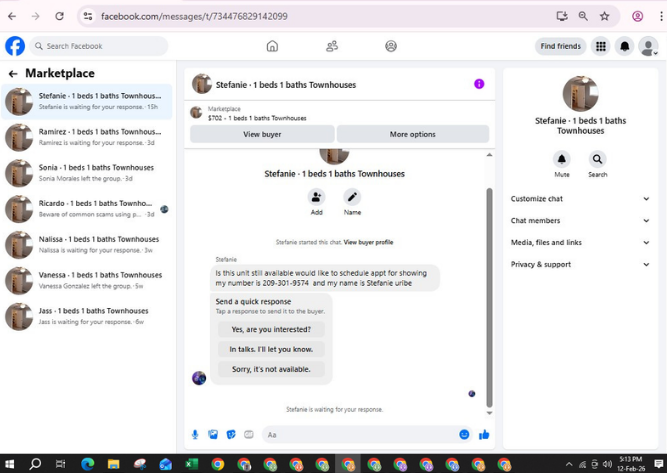Send 'Yes, are you interested?' quick response
667x473 pixels.
click(x=271, y=329)
